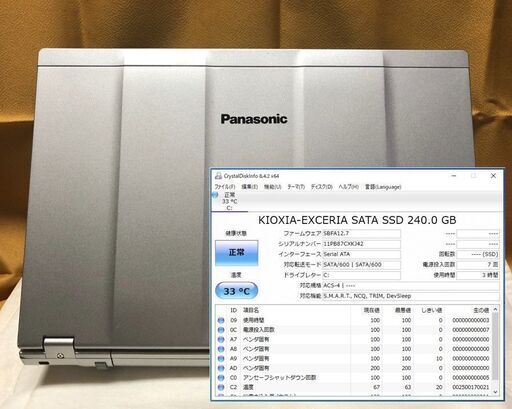Click the 健康状態 label
Viewport: 512px width, 409px height.
click(x=236, y=233)
